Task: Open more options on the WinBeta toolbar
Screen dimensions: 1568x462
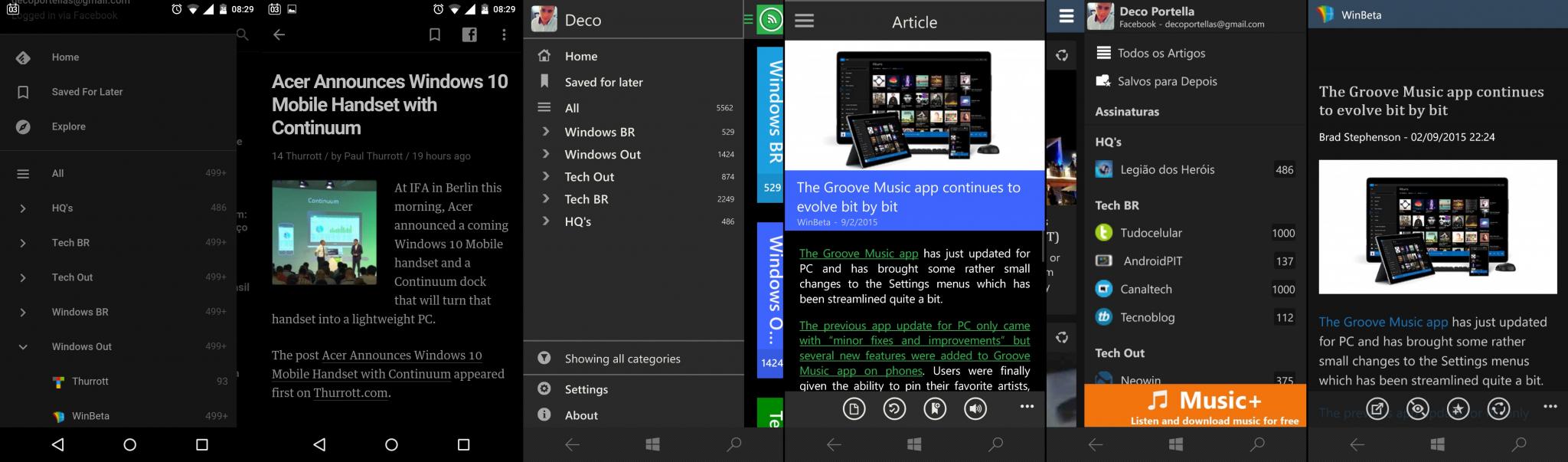Action: [x=1550, y=407]
